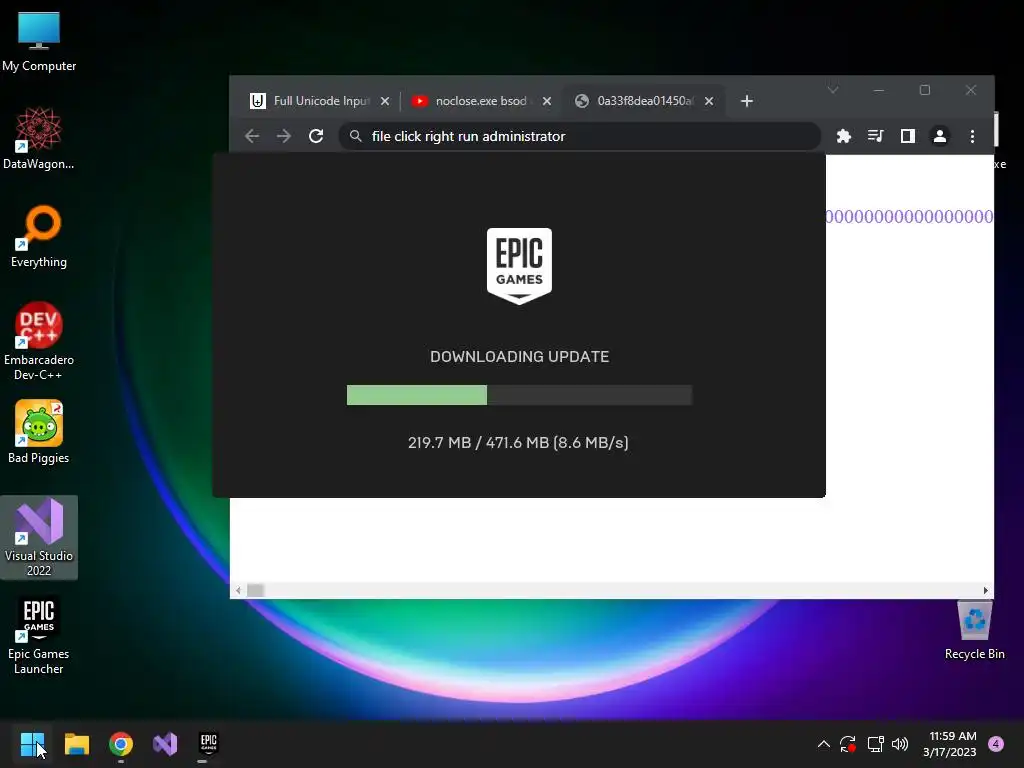This screenshot has height=768, width=1024.
Task: Minimize the Chrome window
Action: pos(879,90)
